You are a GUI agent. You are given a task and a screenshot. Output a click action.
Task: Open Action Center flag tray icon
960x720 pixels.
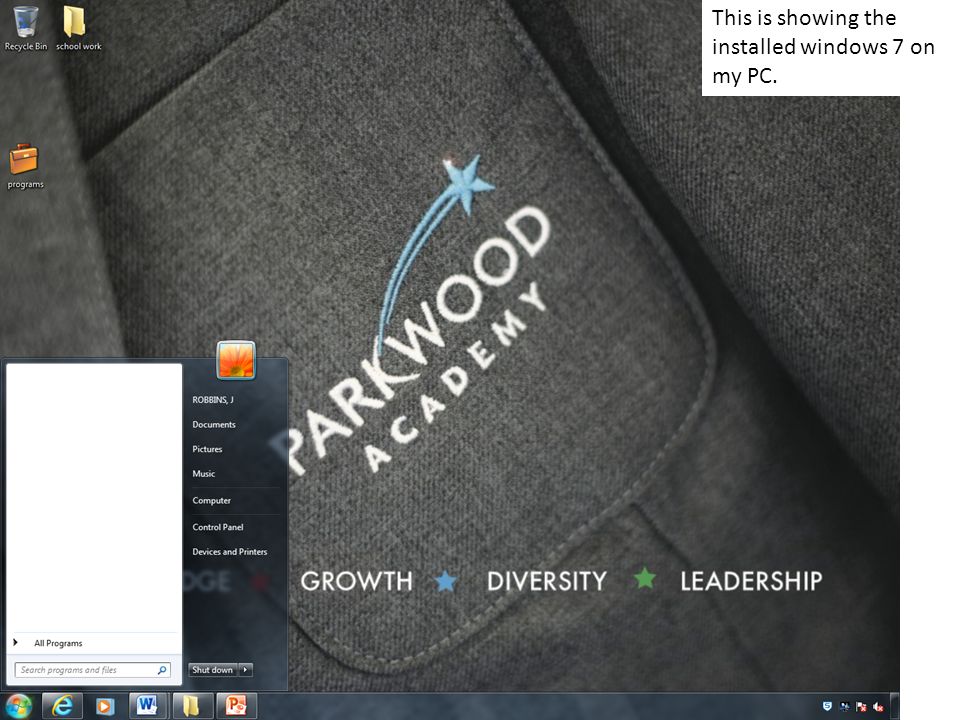[x=861, y=707]
